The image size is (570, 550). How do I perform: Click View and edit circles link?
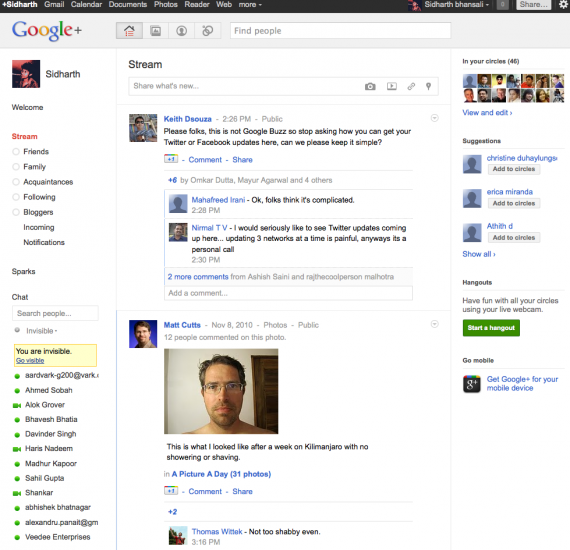pyautogui.click(x=487, y=113)
